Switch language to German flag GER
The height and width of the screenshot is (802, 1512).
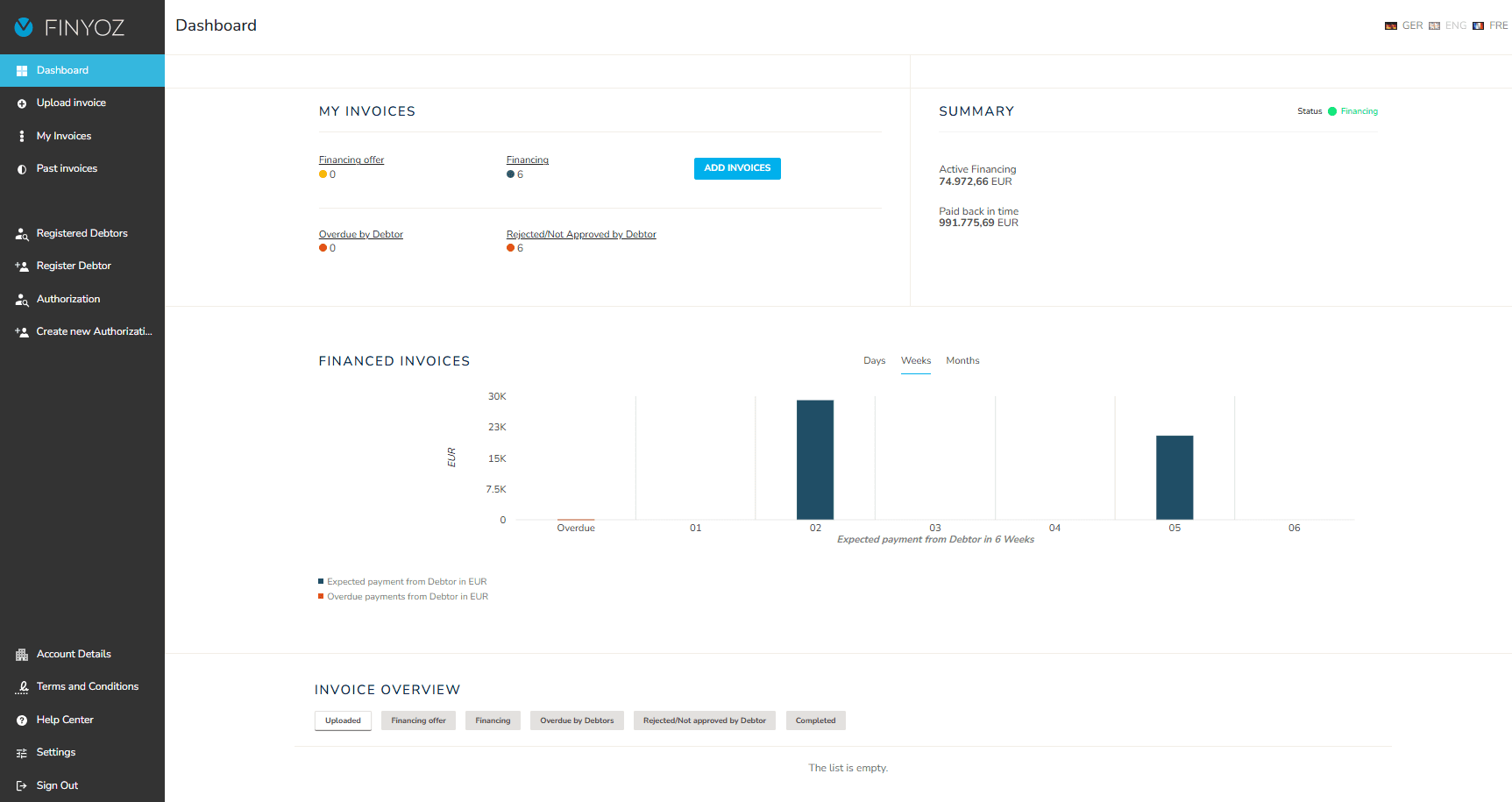coord(1403,25)
